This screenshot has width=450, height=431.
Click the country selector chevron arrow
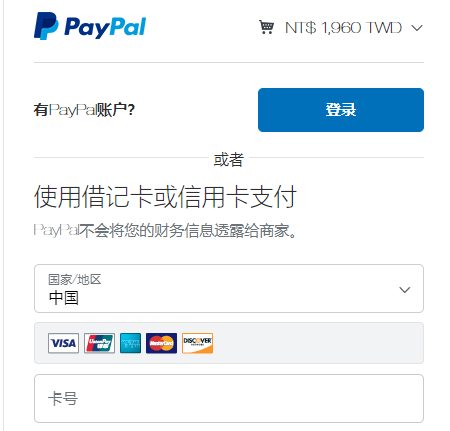tap(405, 290)
